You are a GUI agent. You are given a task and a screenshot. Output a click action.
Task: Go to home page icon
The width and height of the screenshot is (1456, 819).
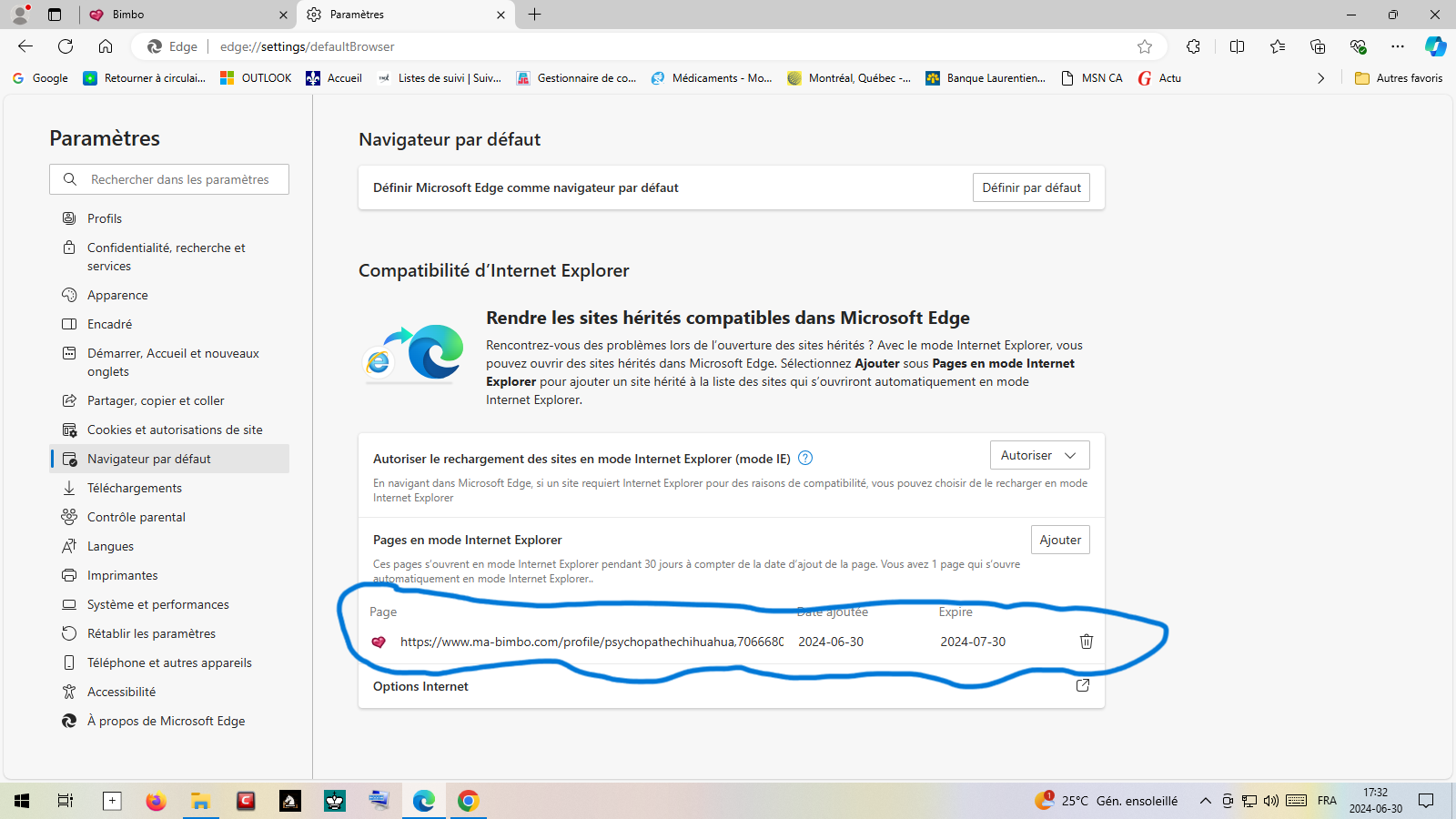pos(106,46)
